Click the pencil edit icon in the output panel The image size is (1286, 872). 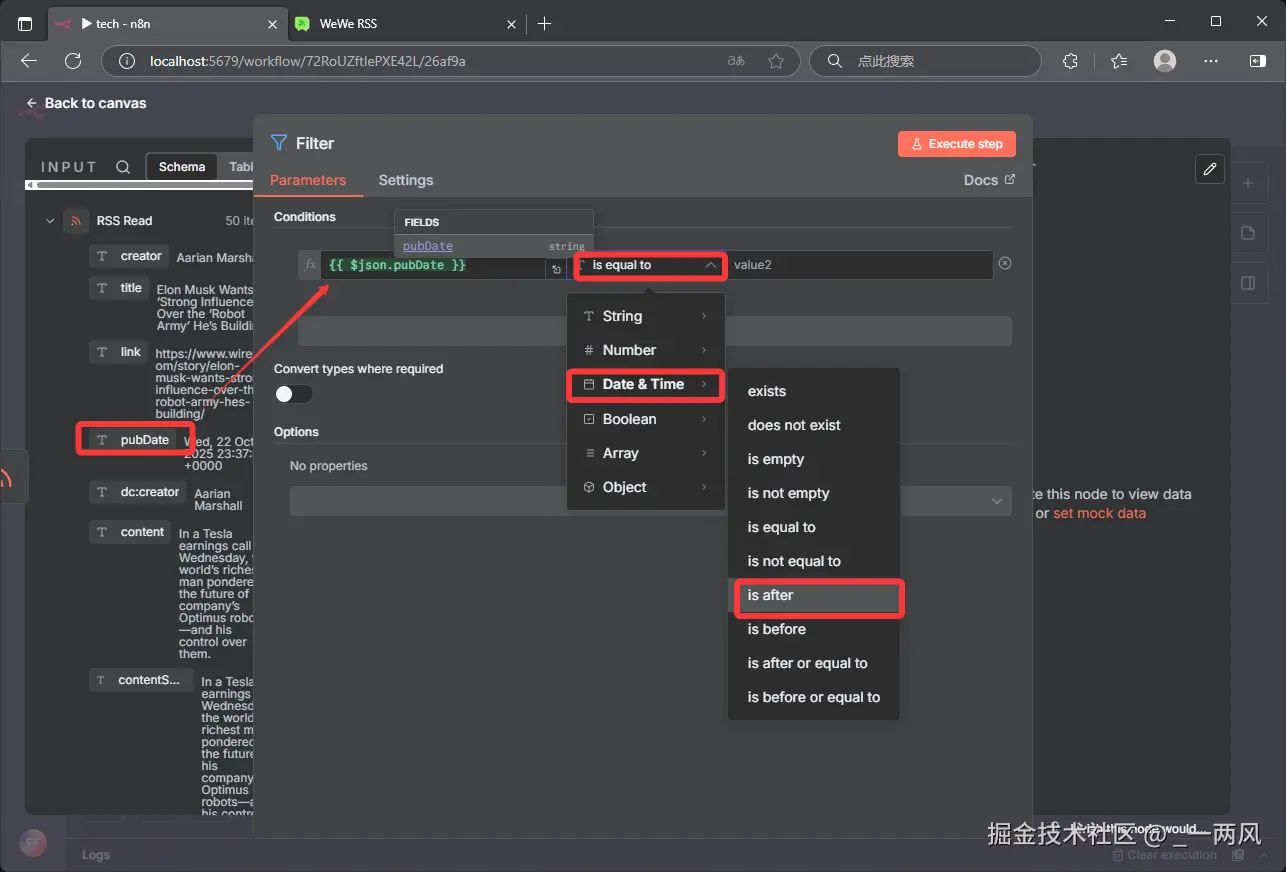pos(1209,169)
